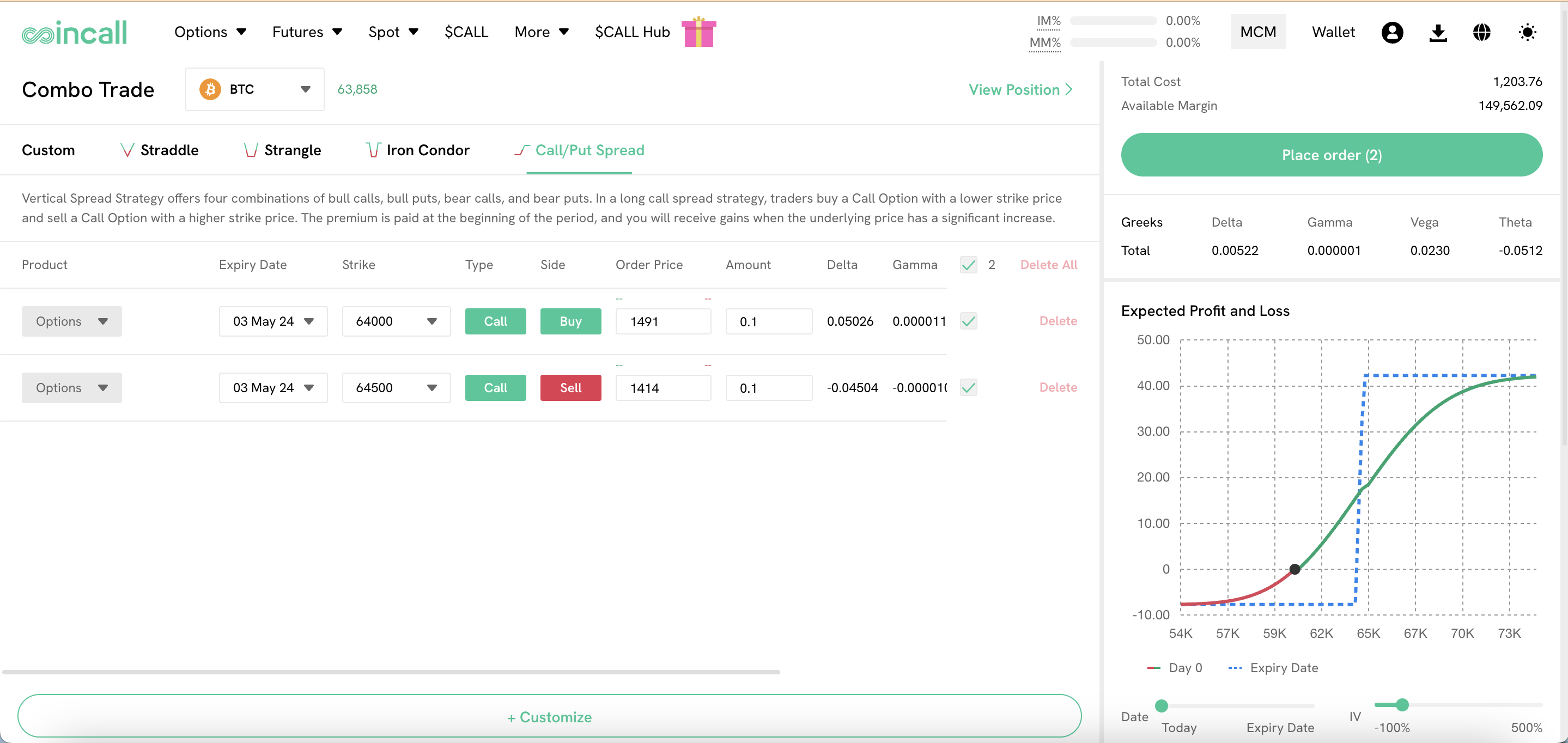Image resolution: width=1568 pixels, height=743 pixels.
Task: Click the IV slider handle
Action: (1402, 705)
